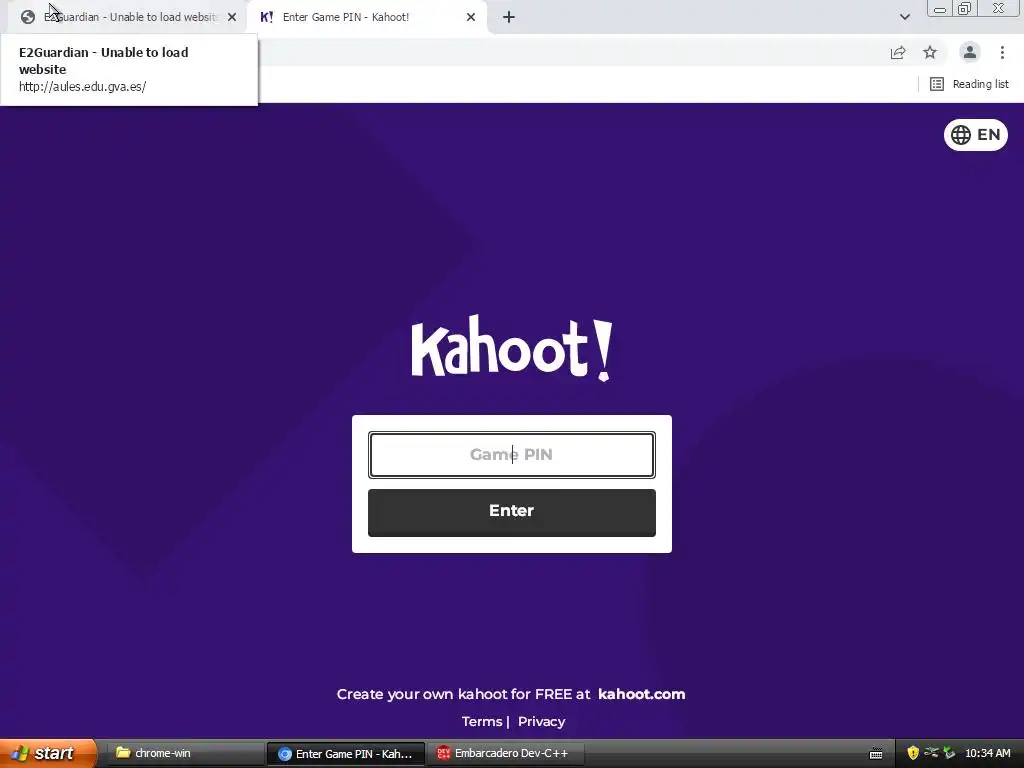This screenshot has height=768, width=1024.
Task: Click the globe icon on E2Guardian tab
Action: (27, 17)
